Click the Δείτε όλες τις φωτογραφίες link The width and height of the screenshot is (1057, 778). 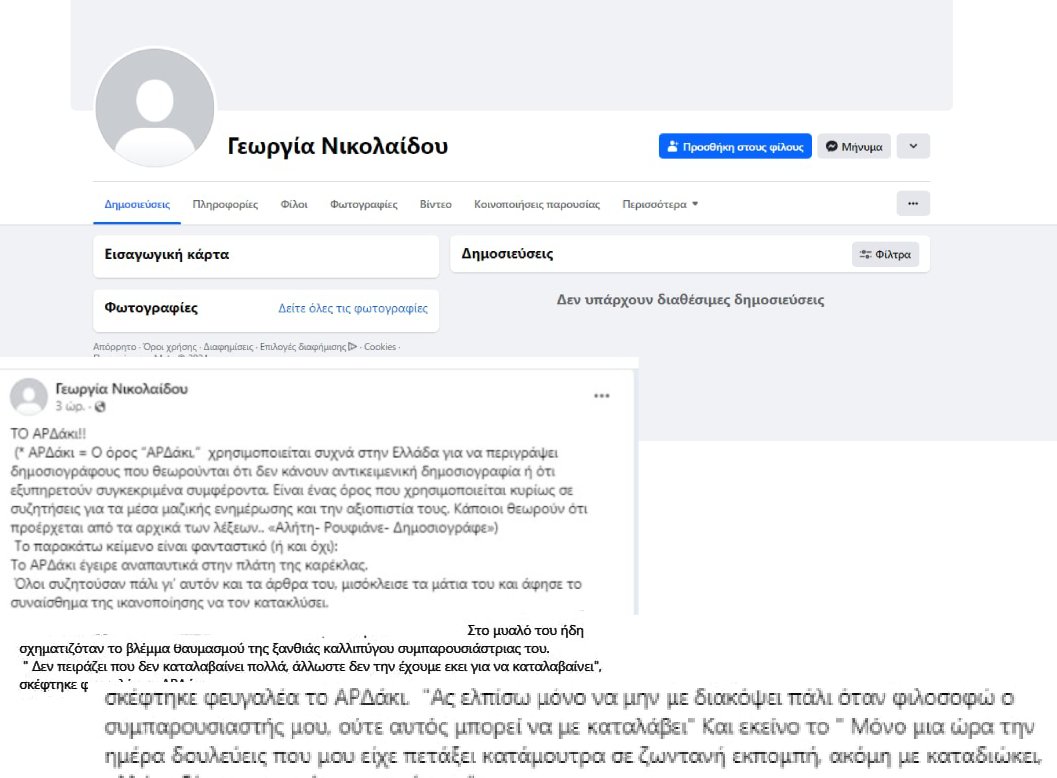(353, 309)
